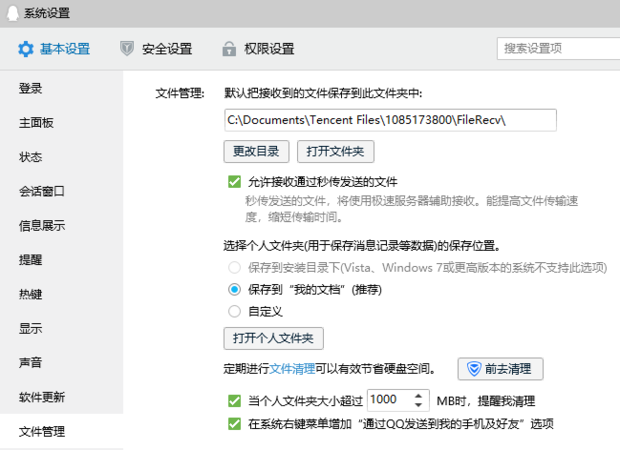Uncheck 允许接收通过秒传发送的文件
This screenshot has width=620, height=450.
pos(234,182)
